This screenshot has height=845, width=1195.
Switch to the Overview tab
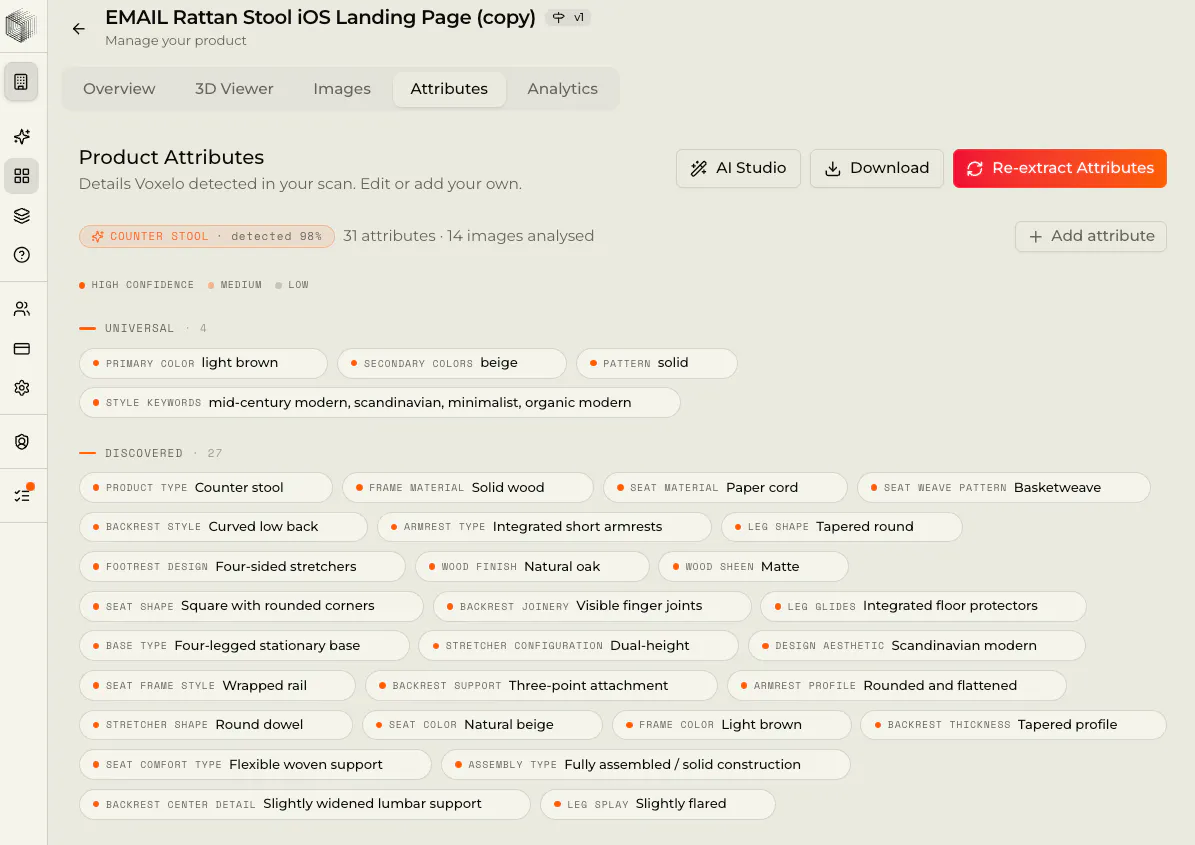point(119,89)
